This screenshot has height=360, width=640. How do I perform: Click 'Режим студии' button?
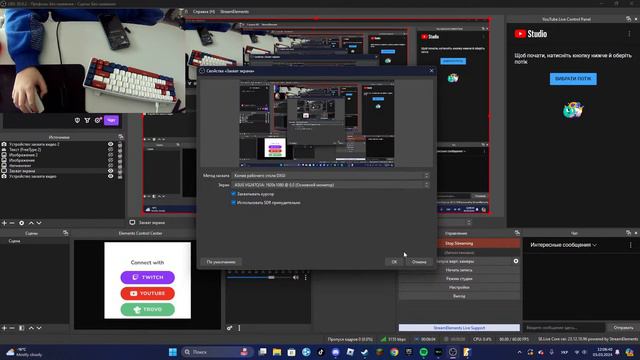[459, 278]
